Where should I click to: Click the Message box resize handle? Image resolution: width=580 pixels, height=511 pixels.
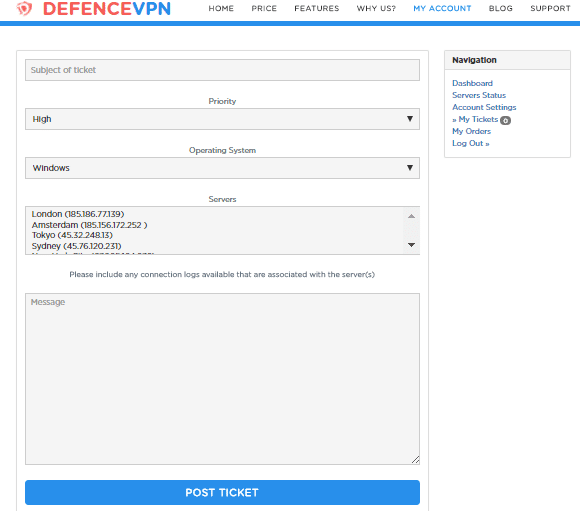click(x=415, y=460)
